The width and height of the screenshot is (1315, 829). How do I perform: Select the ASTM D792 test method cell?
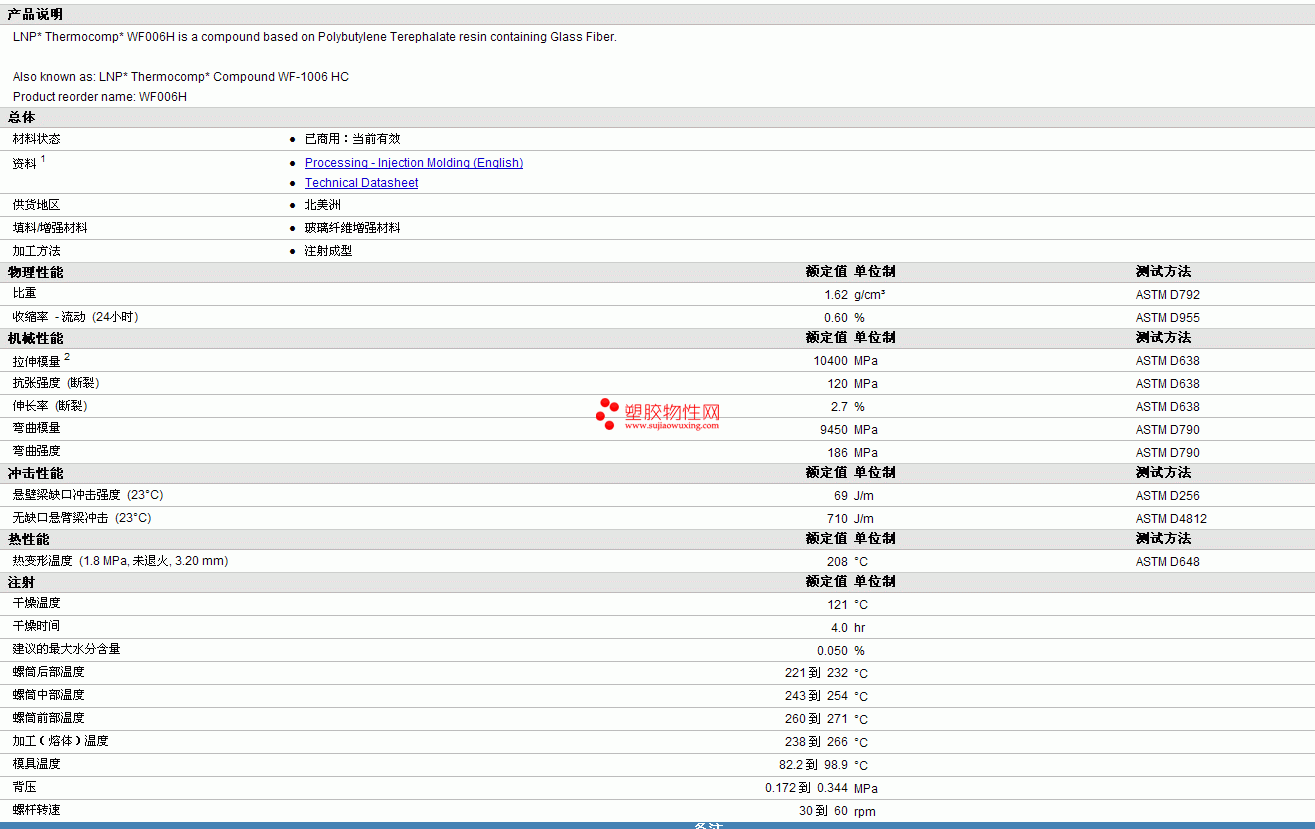pyautogui.click(x=1167, y=295)
